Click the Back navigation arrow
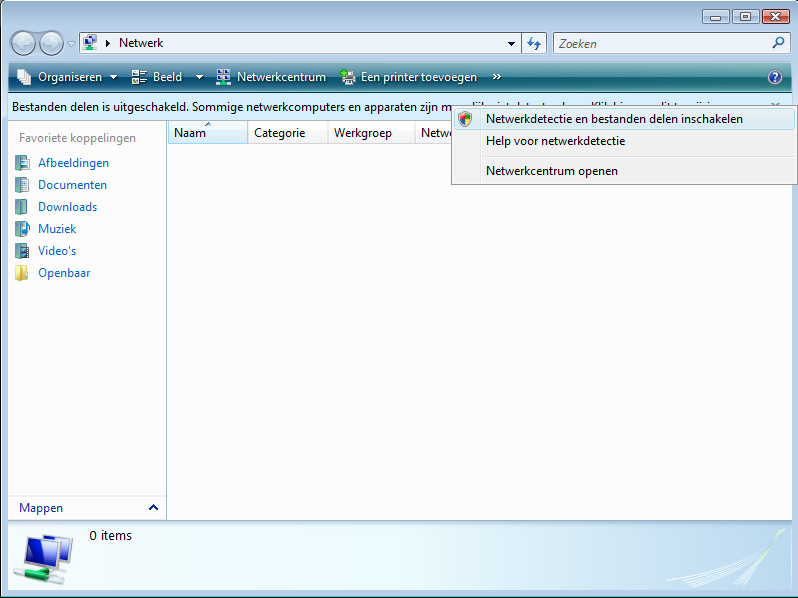This screenshot has height=598, width=798. point(23,43)
